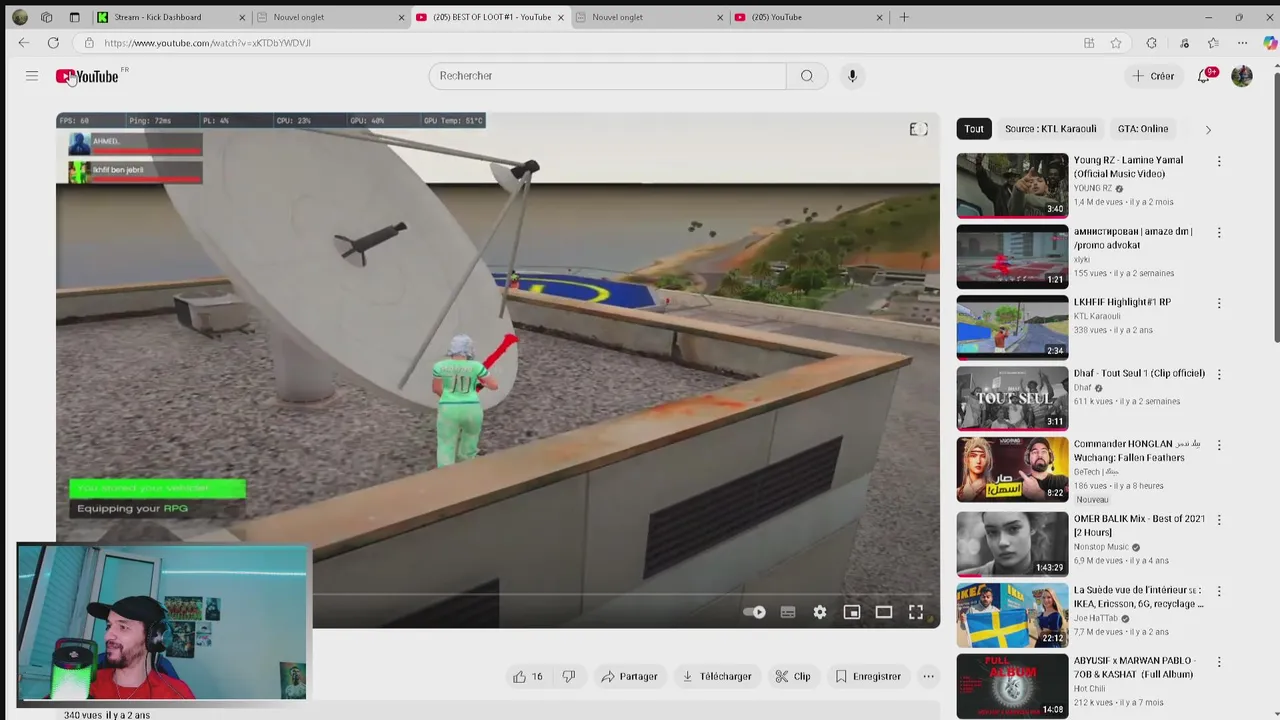Open the favorites list toolbar icon

[x=1213, y=43]
